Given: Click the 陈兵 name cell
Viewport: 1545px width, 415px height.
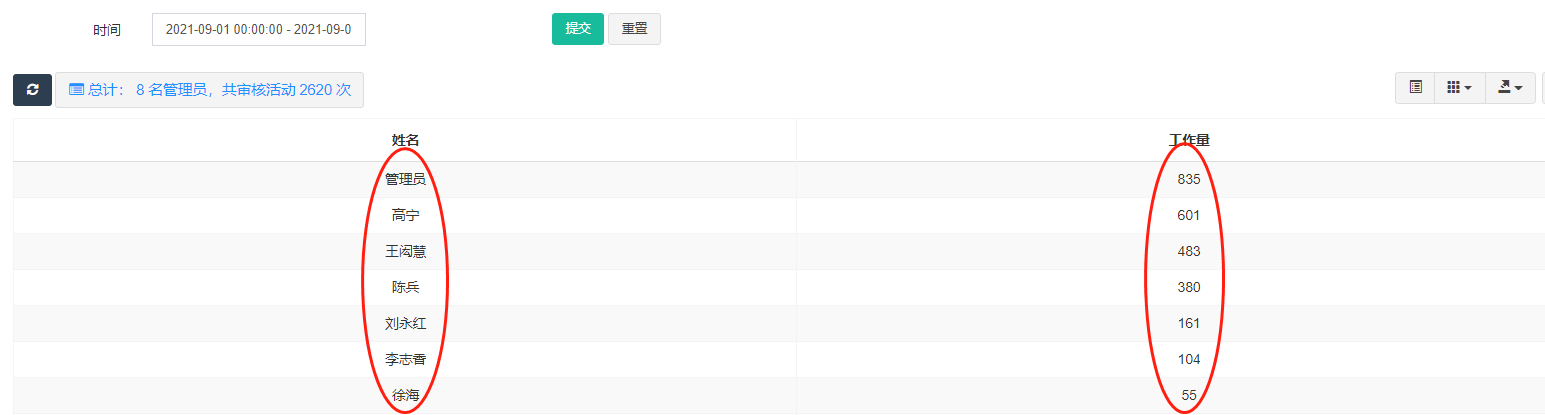Looking at the screenshot, I should pyautogui.click(x=405, y=287).
